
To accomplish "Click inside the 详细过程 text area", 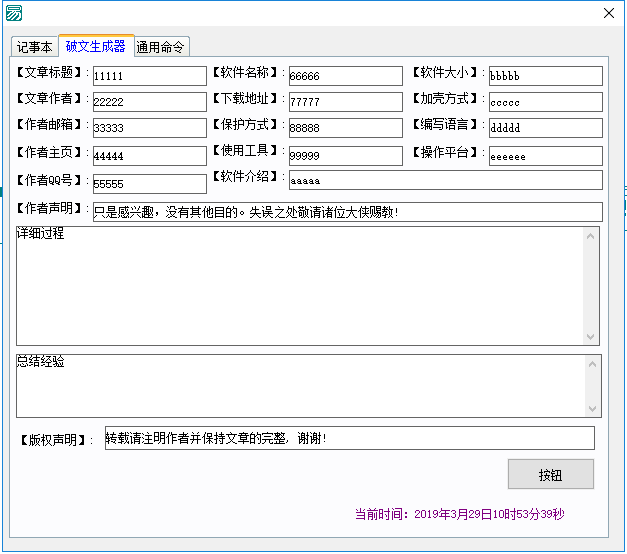I will [300, 286].
